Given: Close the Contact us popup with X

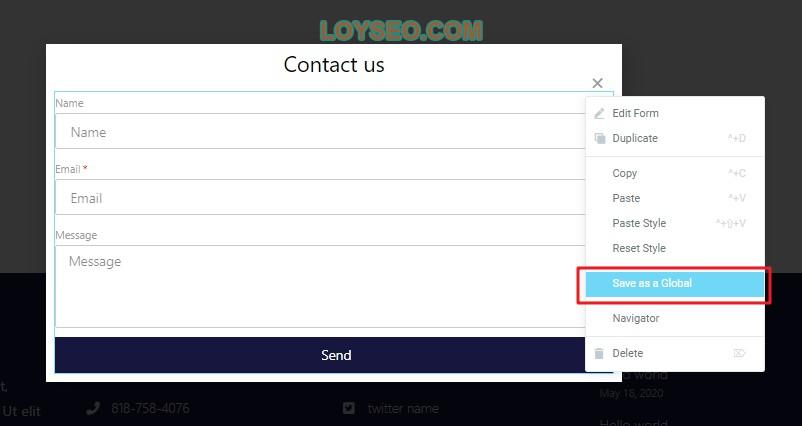Looking at the screenshot, I should coord(597,83).
